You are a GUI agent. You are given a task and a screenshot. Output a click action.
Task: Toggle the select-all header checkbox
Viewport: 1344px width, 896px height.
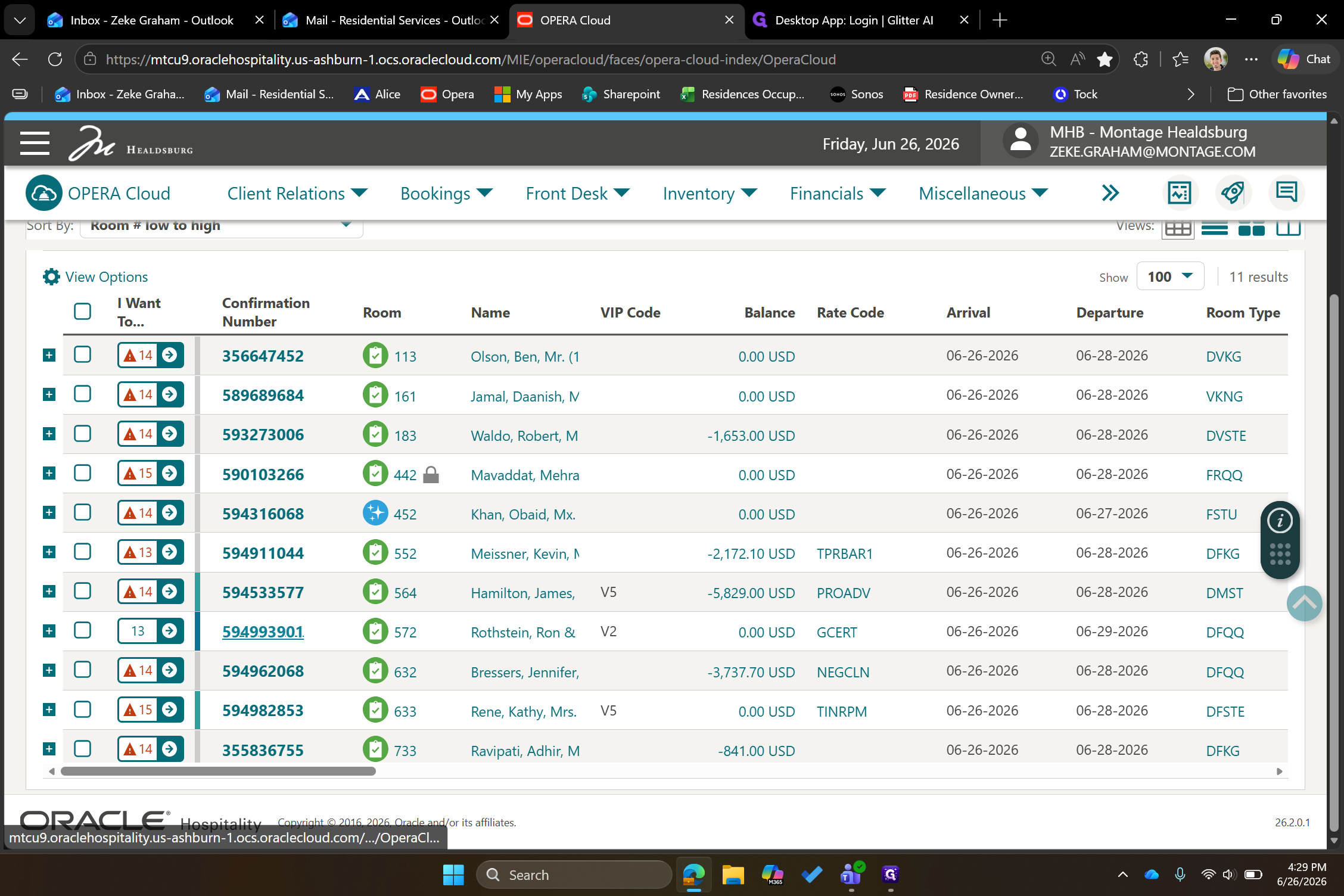82,312
